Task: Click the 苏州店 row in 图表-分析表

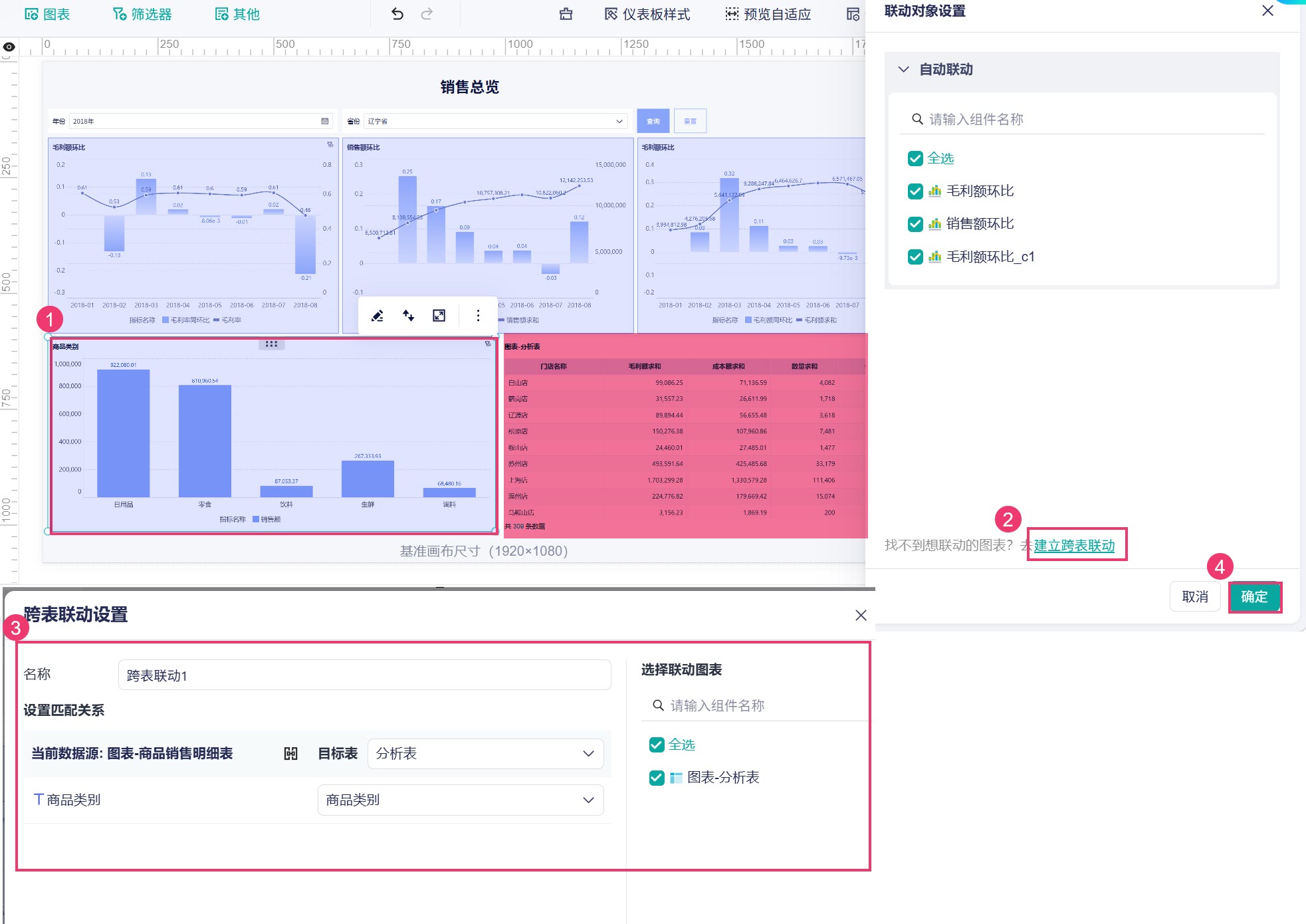Action: tap(685, 464)
